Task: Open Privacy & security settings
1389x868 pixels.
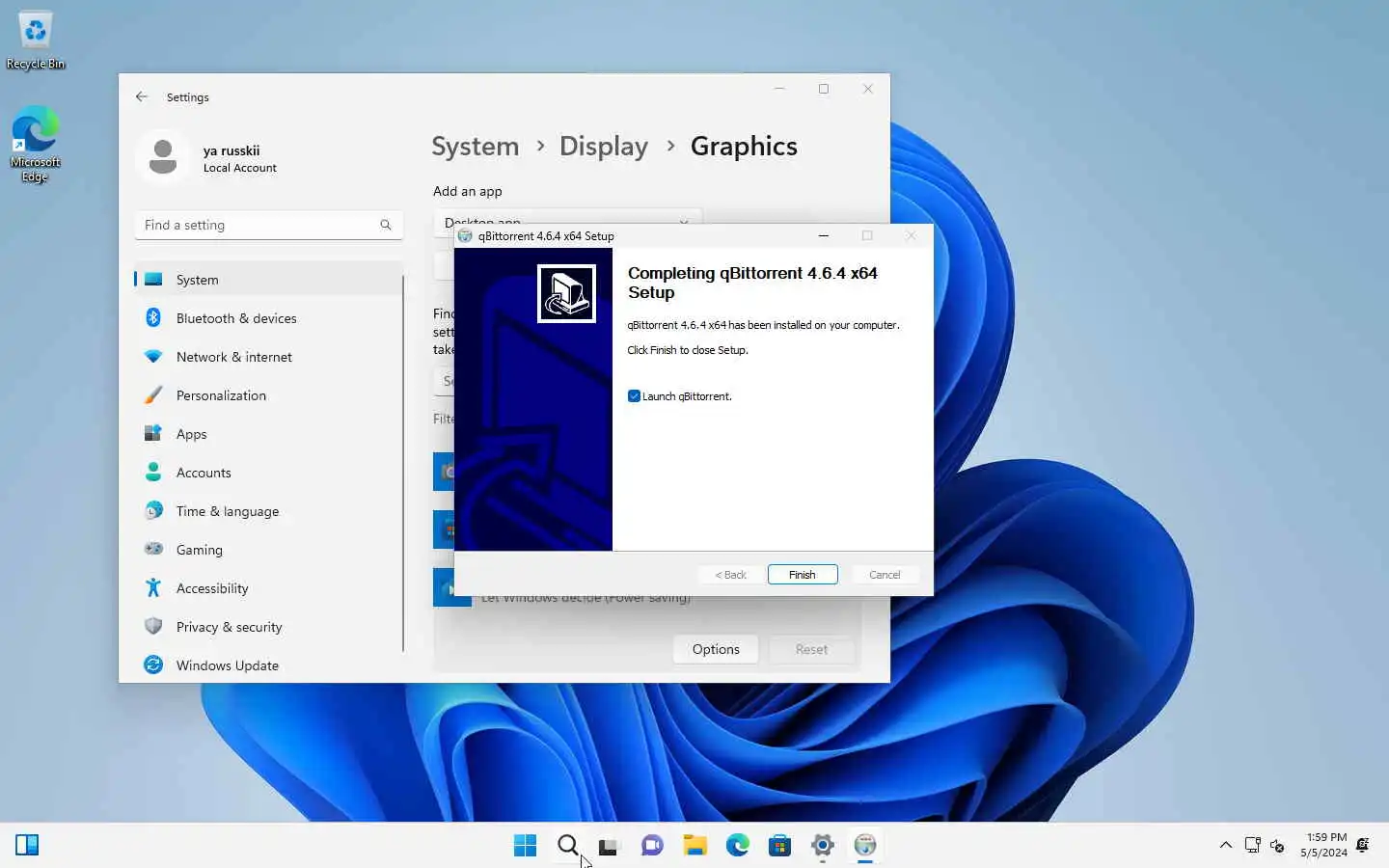Action: tap(268, 627)
